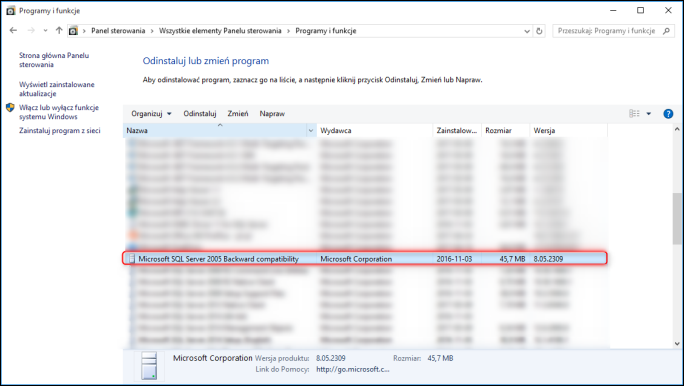684x386 pixels.
Task: Expand the address bar history dropdown
Action: [x=527, y=31]
